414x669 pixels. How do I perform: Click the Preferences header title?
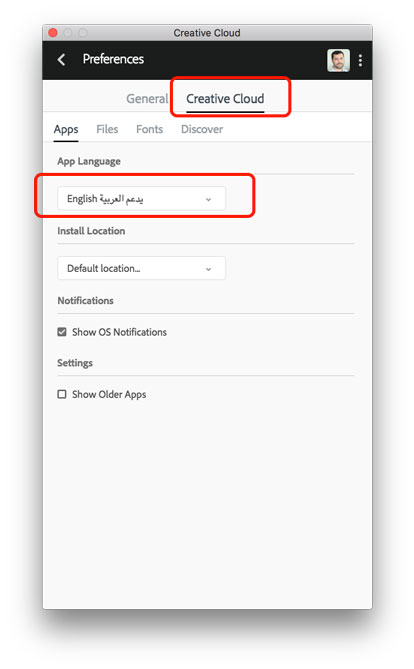113,59
